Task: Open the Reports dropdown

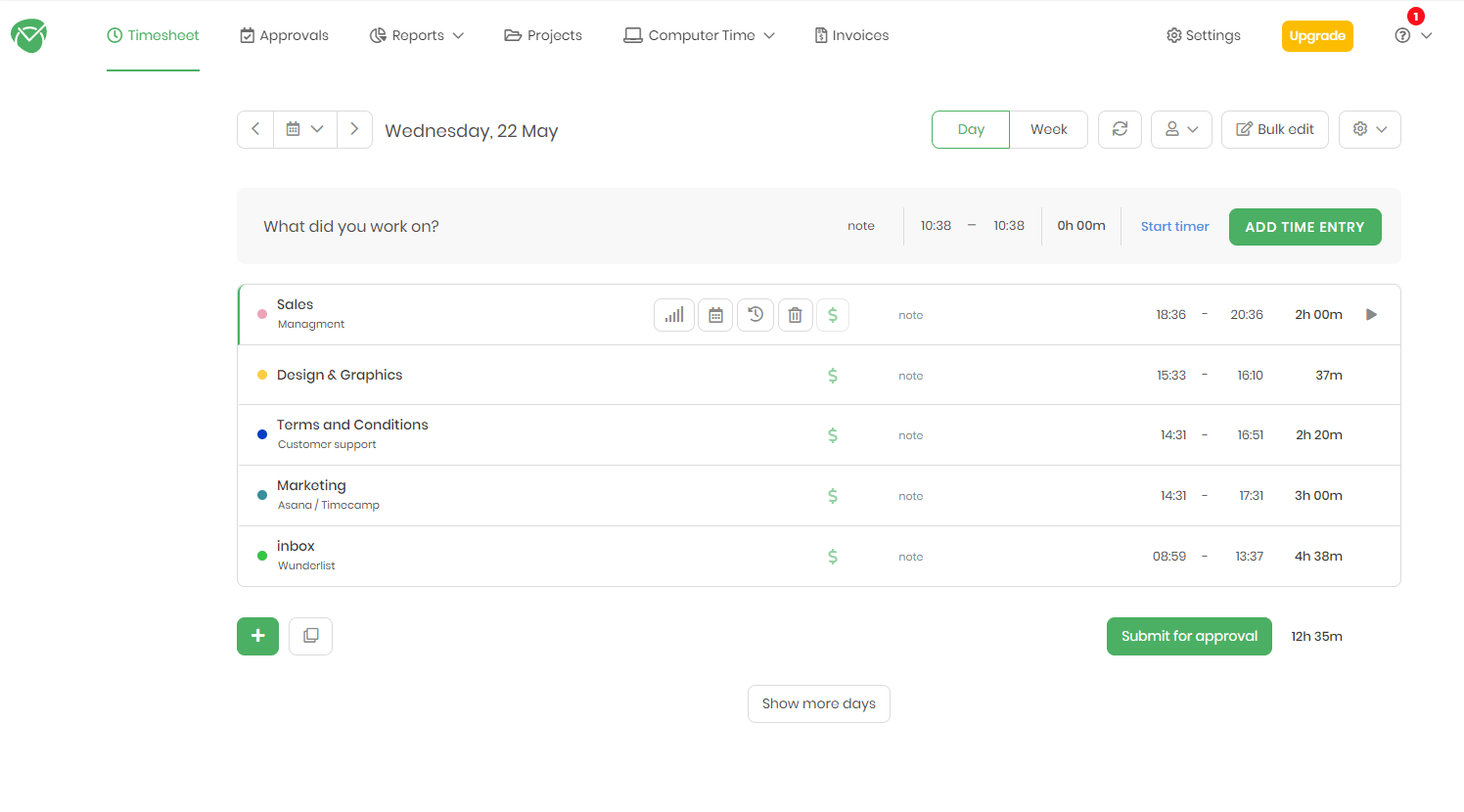Action: point(417,35)
